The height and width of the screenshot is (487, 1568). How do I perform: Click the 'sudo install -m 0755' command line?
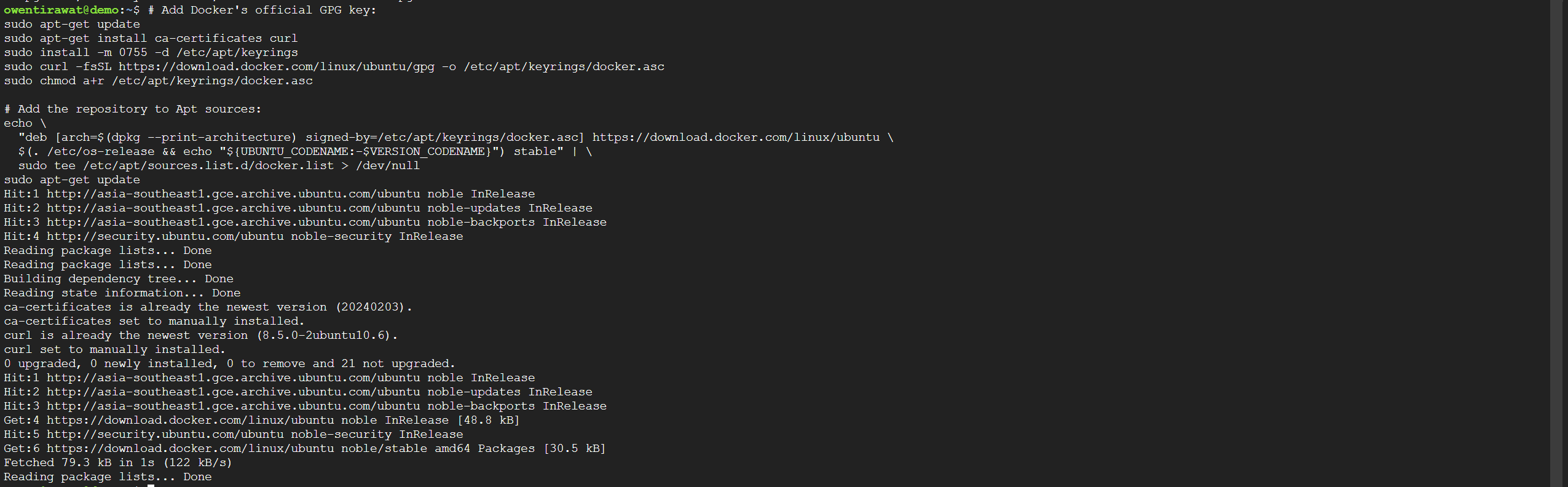pyautogui.click(x=151, y=52)
